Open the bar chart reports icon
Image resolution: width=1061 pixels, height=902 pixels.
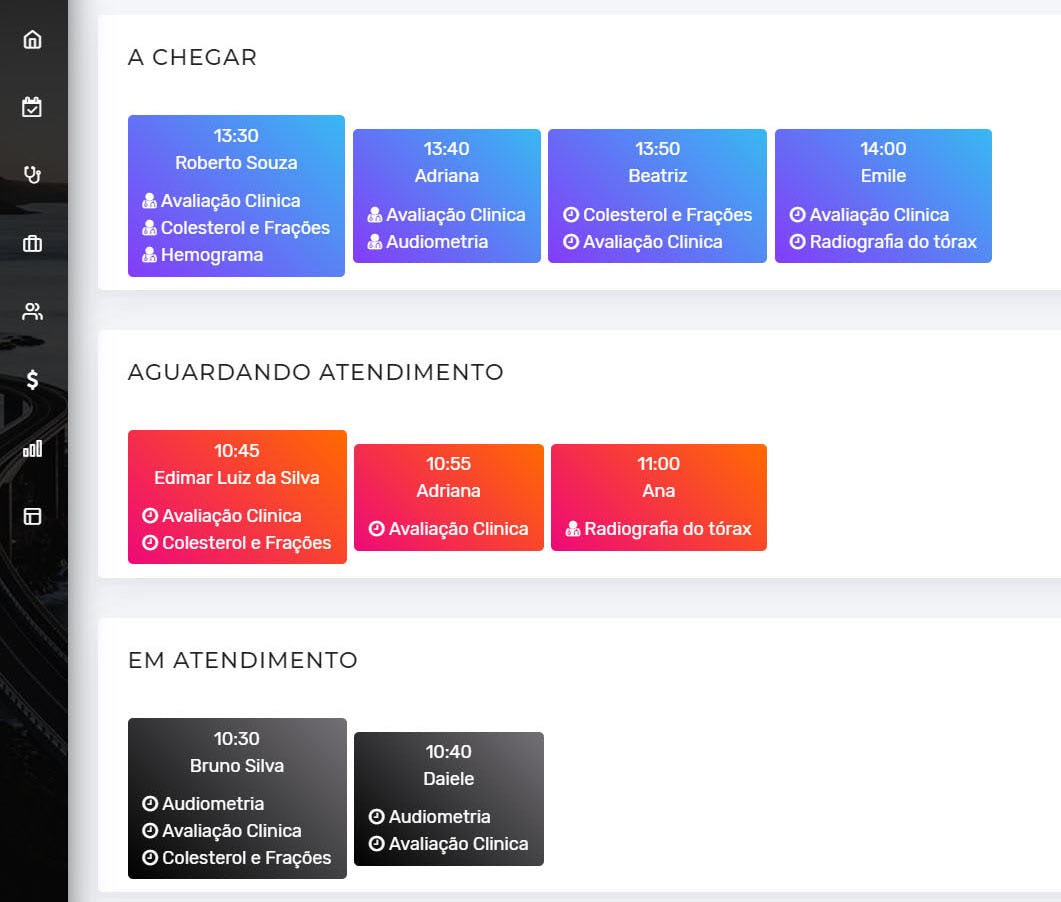(x=33, y=448)
